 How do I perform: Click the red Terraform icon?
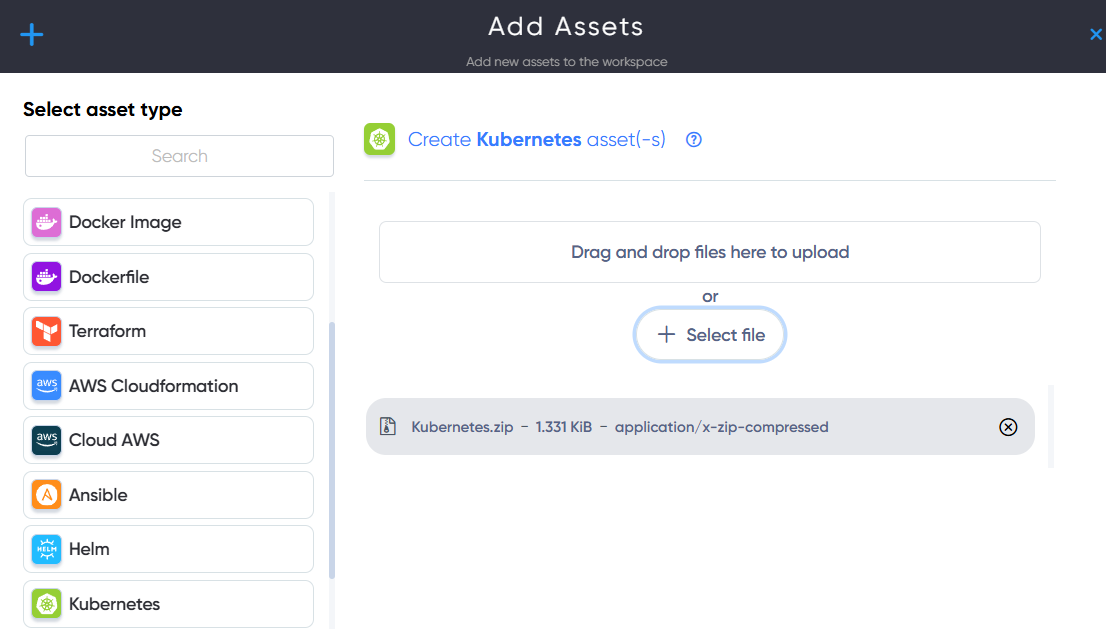pos(47,331)
